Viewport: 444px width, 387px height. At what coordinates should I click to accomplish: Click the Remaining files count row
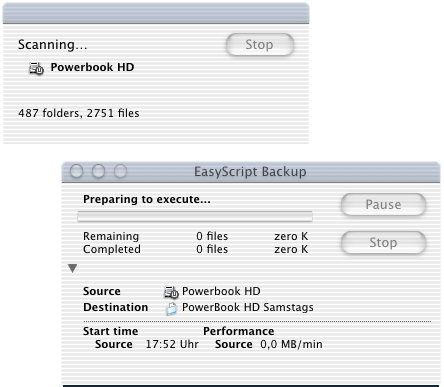(195, 236)
